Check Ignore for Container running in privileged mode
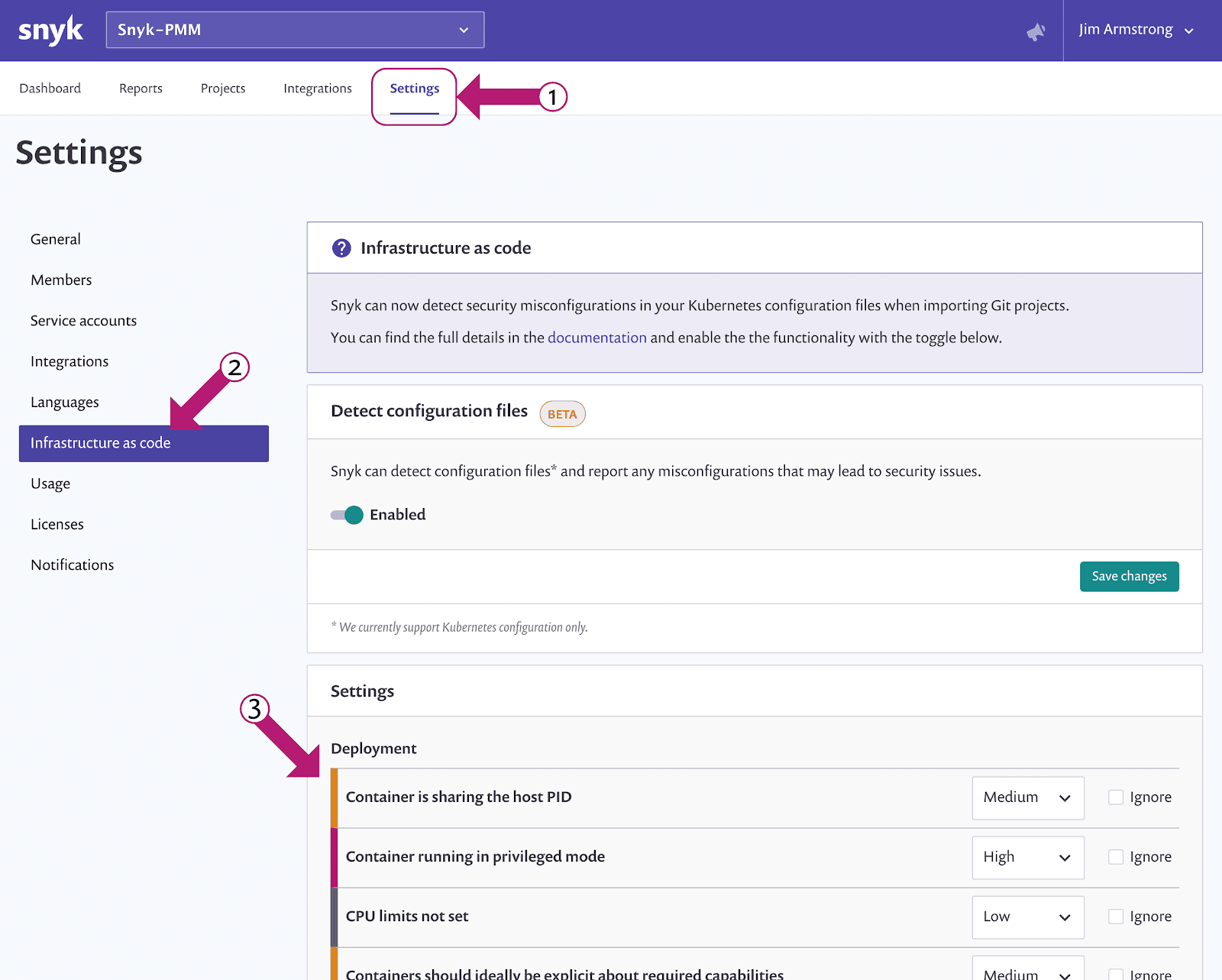 1116,857
